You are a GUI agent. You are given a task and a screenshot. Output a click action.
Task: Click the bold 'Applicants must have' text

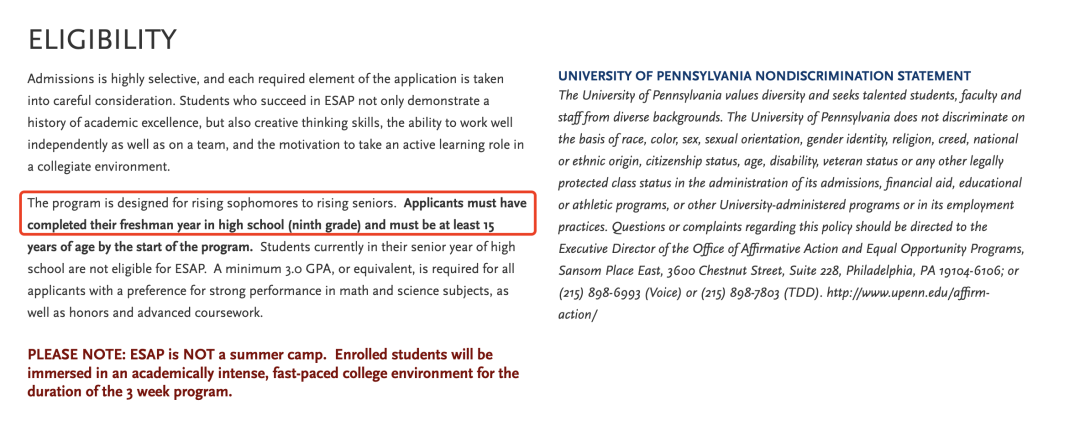(465, 203)
